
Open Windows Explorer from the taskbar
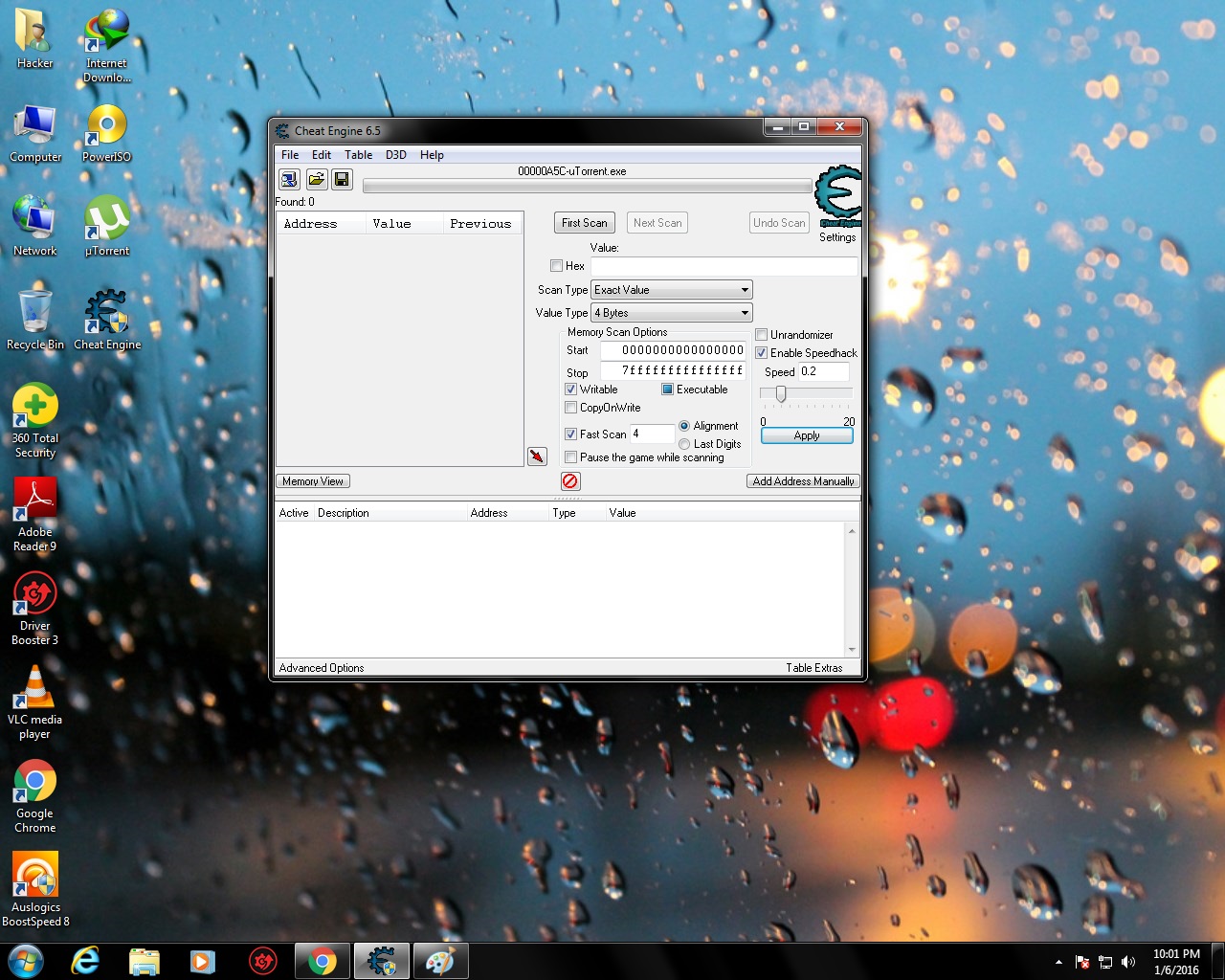point(144,961)
